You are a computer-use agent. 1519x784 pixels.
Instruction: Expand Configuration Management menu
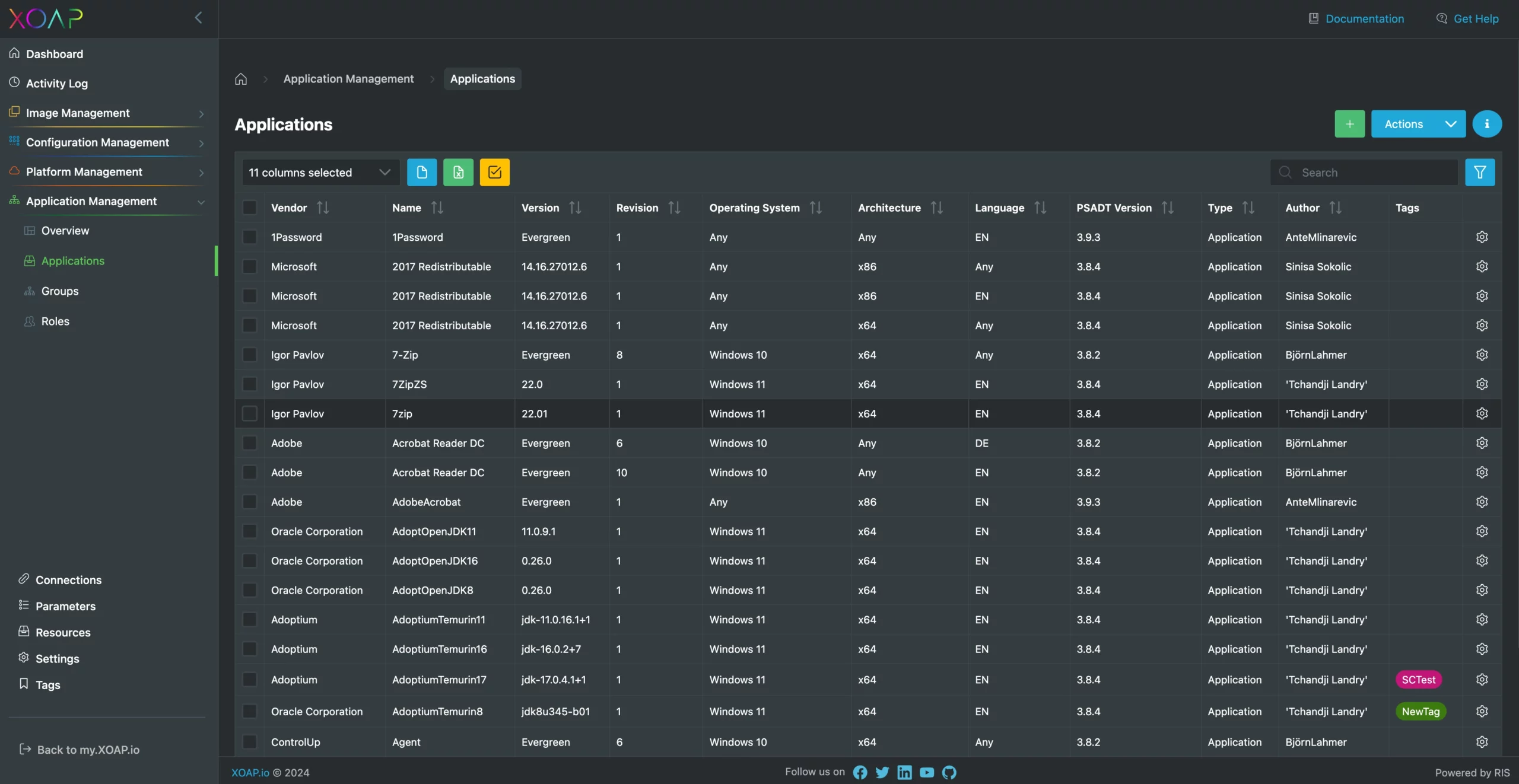click(107, 142)
